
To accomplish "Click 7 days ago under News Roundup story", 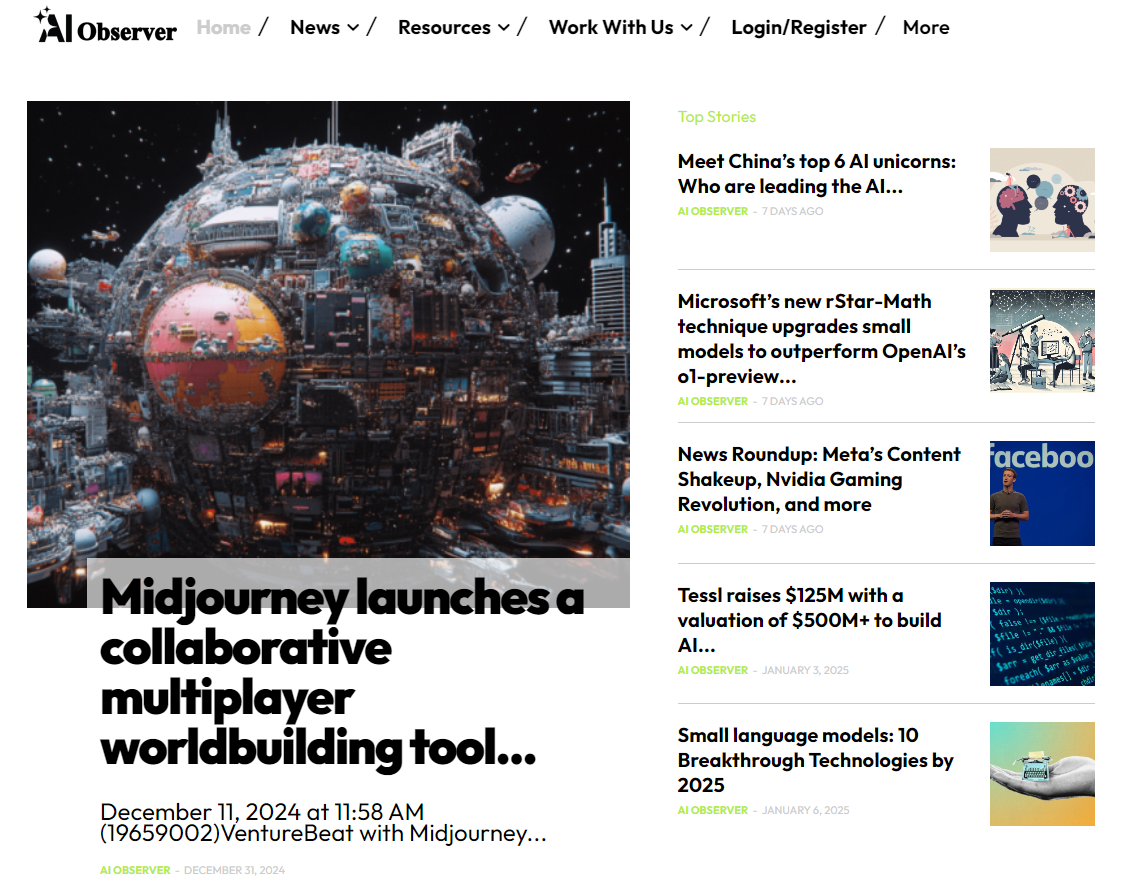I will pos(792,529).
